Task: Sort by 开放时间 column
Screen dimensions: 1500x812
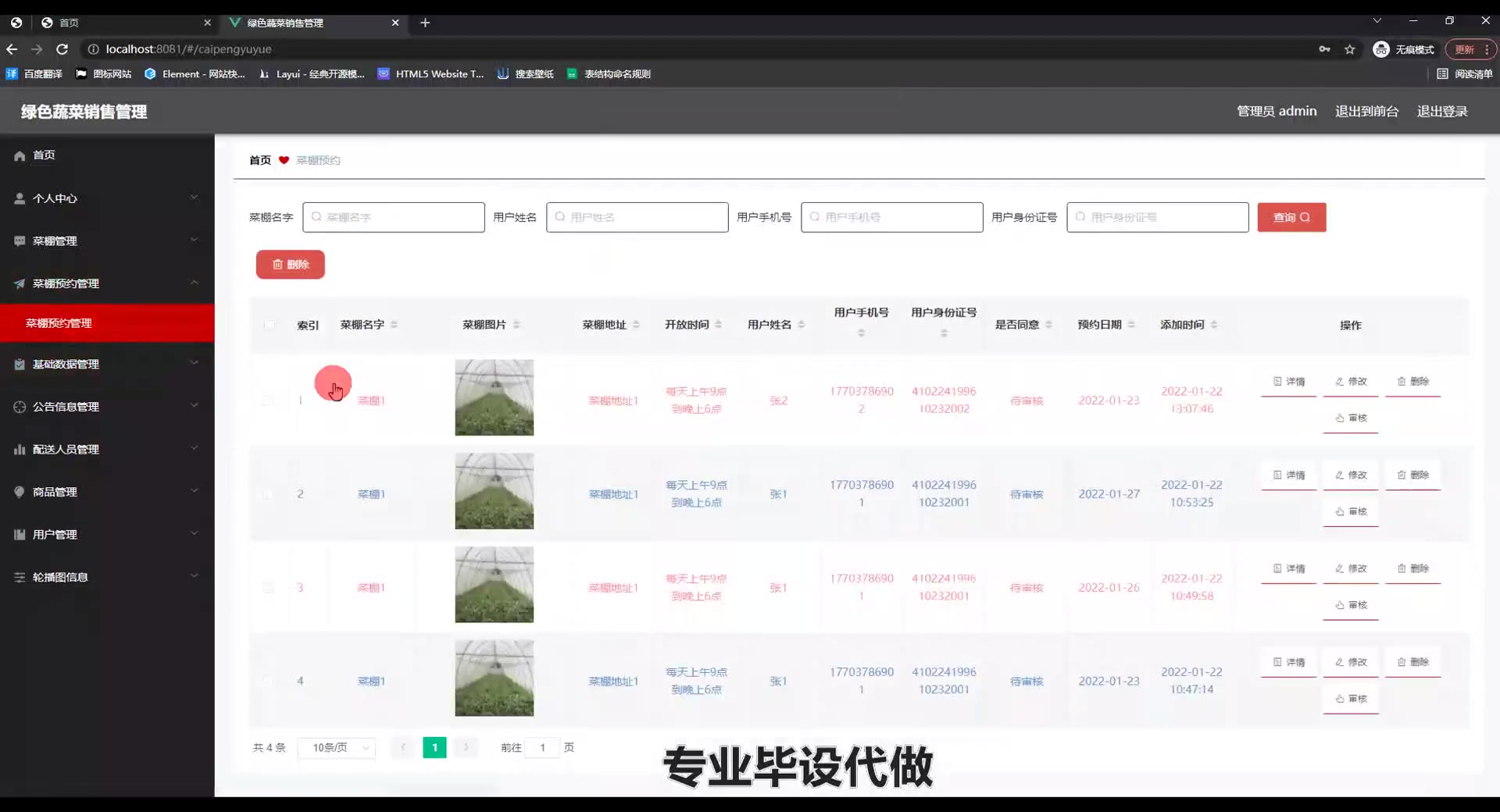Action: tap(718, 325)
